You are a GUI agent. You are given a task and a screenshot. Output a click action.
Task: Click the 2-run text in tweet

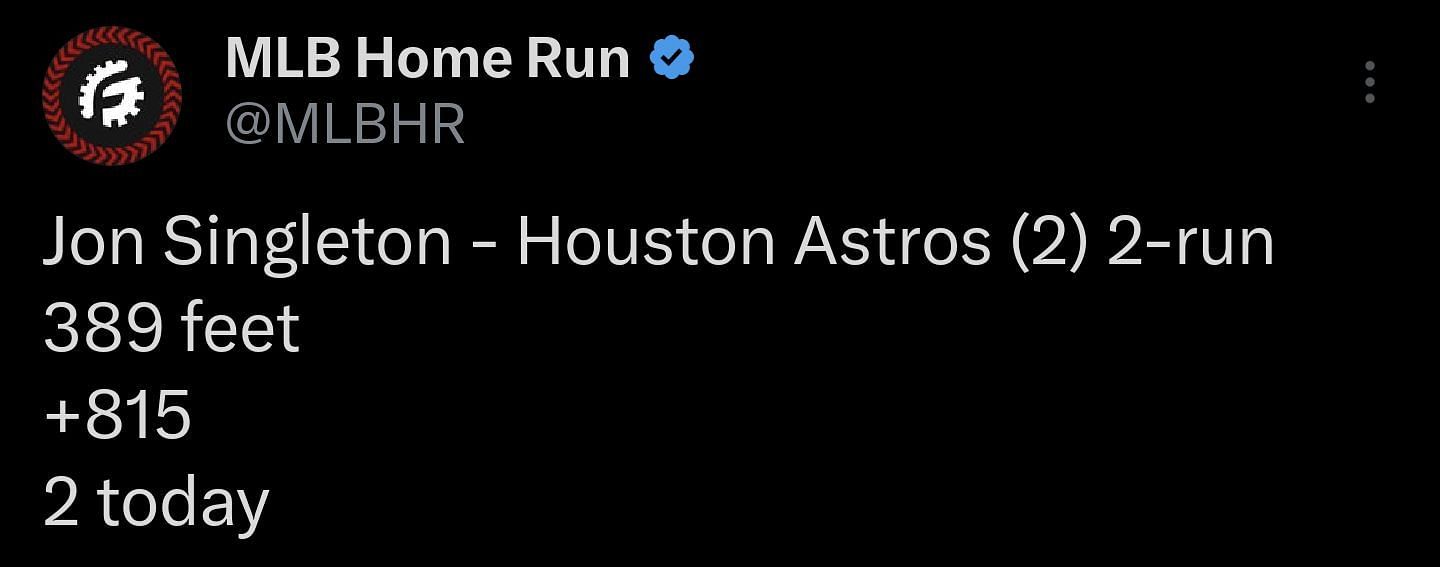click(1190, 245)
